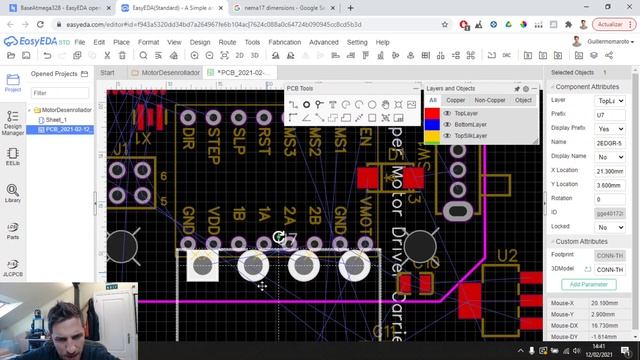This screenshot has height=360, width=640.
Task: Click the X Location input field
Action: click(610, 171)
